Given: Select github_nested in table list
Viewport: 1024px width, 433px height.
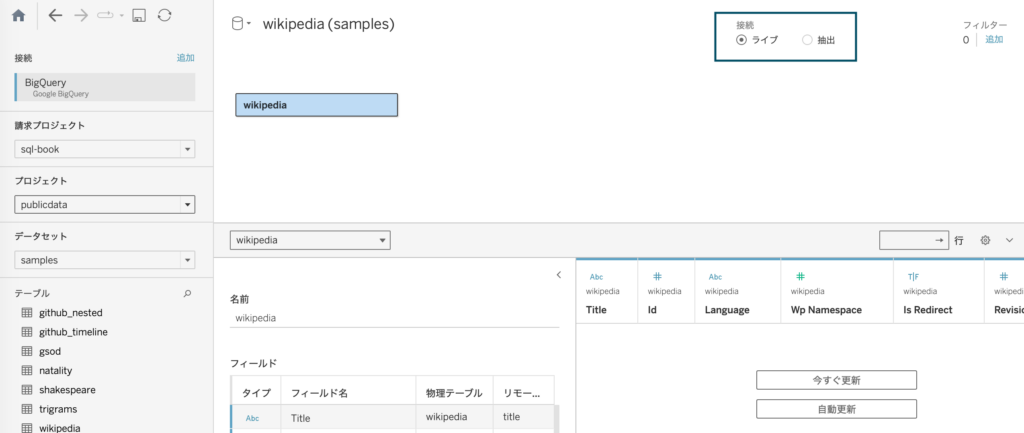Looking at the screenshot, I should [x=71, y=313].
